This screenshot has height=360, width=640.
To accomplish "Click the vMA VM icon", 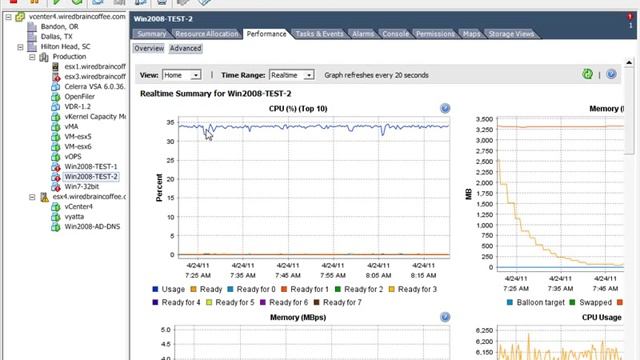I will pyautogui.click(x=56, y=127).
